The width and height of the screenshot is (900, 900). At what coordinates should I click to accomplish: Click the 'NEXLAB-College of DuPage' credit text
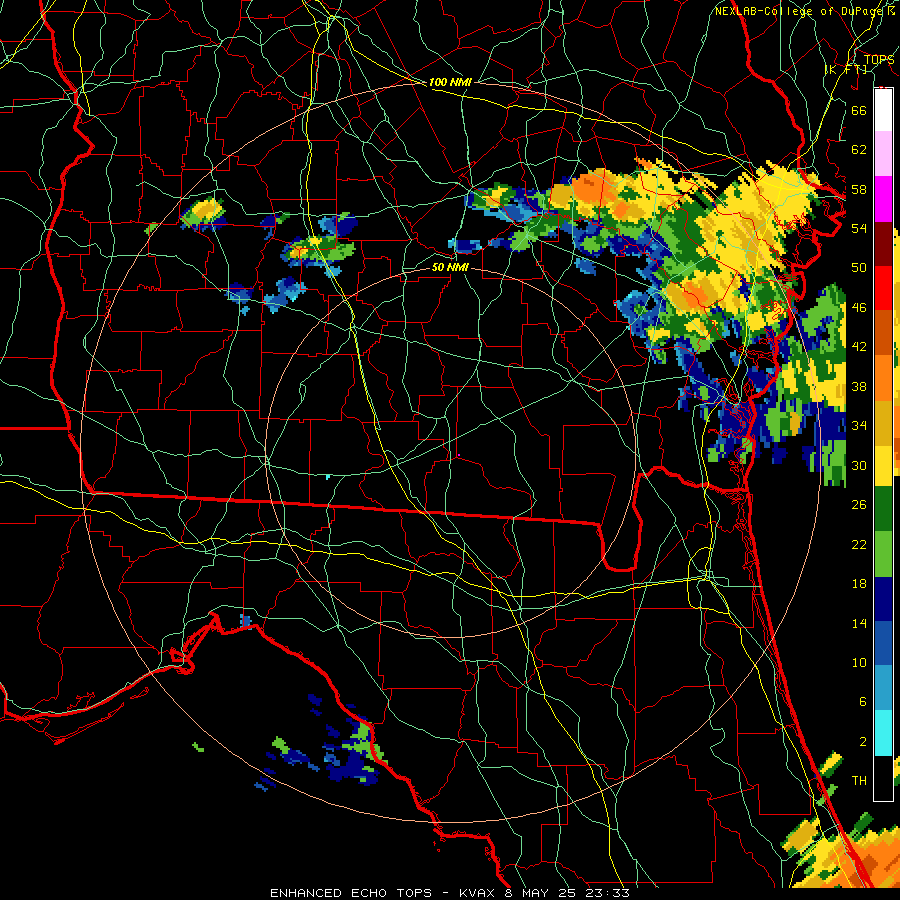coord(800,11)
